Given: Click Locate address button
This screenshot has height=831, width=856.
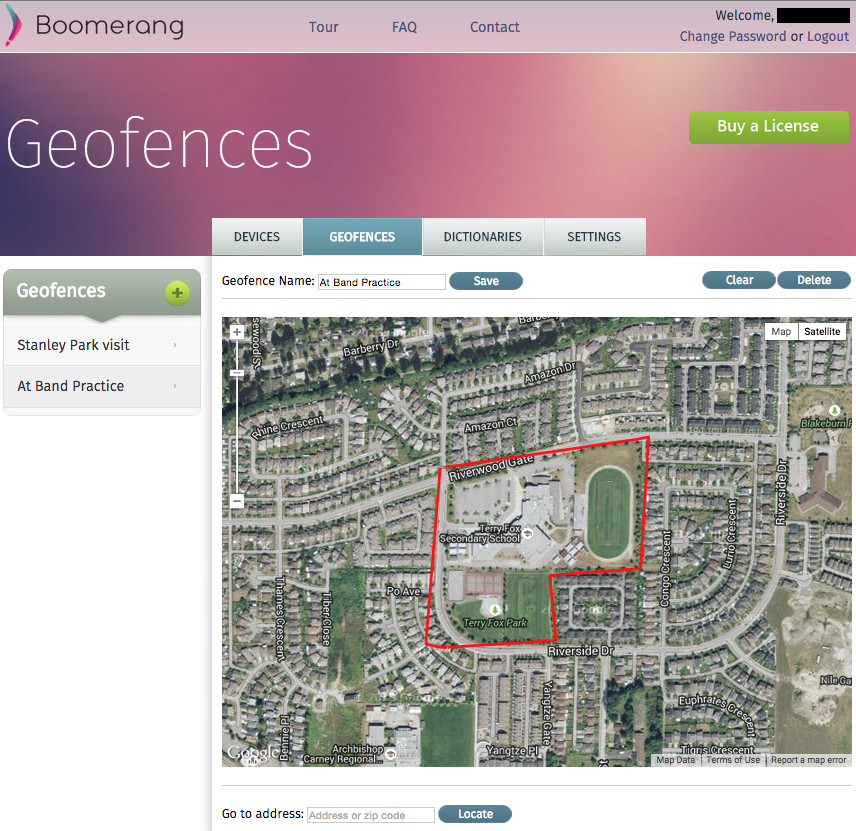Looking at the screenshot, I should click(475, 814).
